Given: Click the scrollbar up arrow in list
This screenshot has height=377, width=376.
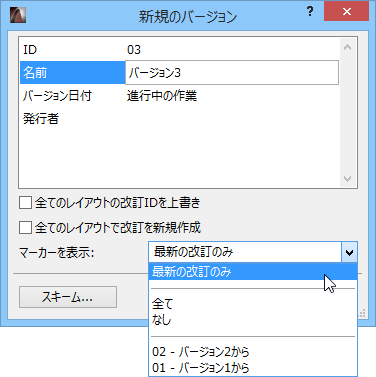Looking at the screenshot, I should [x=347, y=47].
